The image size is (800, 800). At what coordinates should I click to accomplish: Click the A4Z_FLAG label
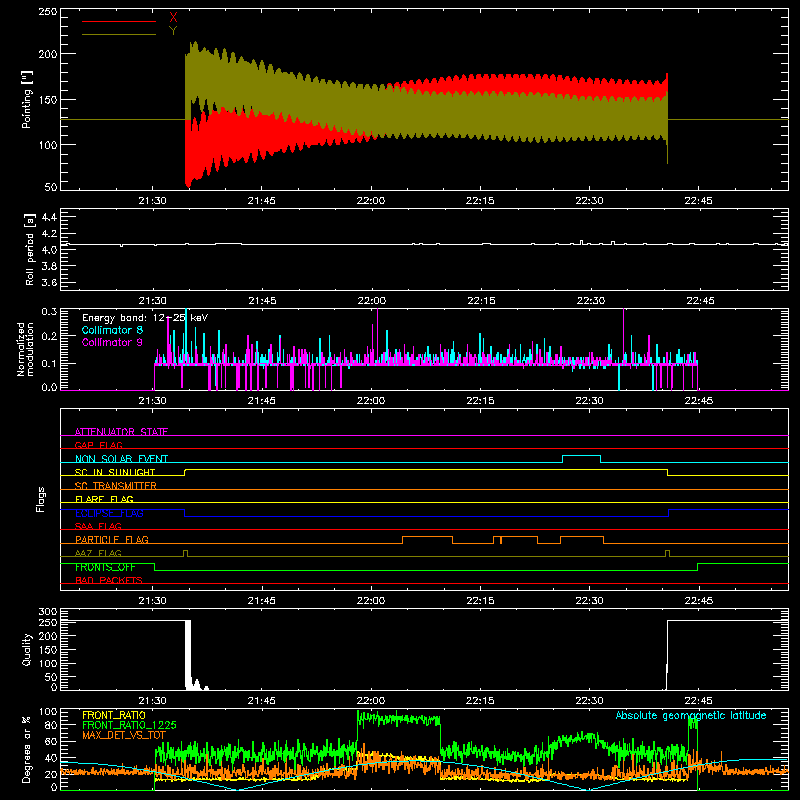click(x=98, y=553)
